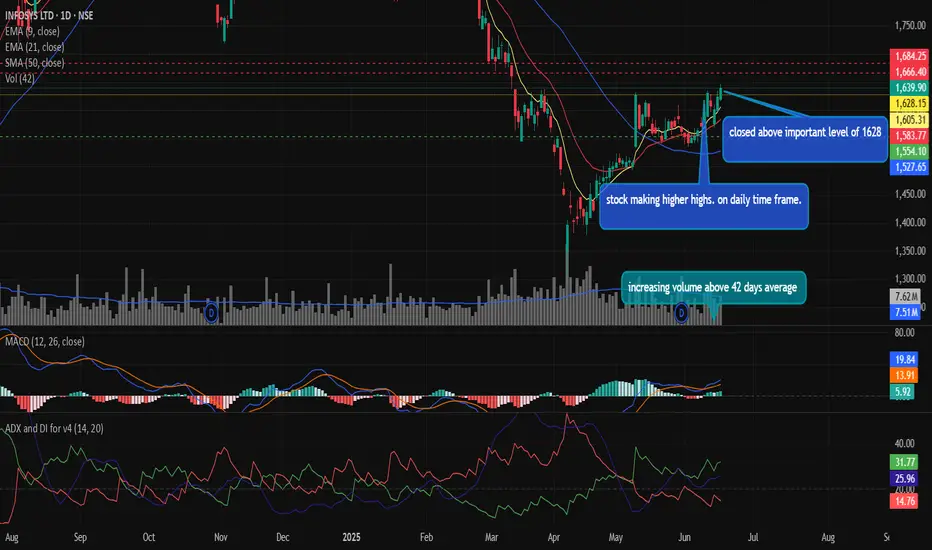Image resolution: width=932 pixels, height=550 pixels.
Task: Click the blue 19.84 MACD value label
Action: pyautogui.click(x=903, y=359)
